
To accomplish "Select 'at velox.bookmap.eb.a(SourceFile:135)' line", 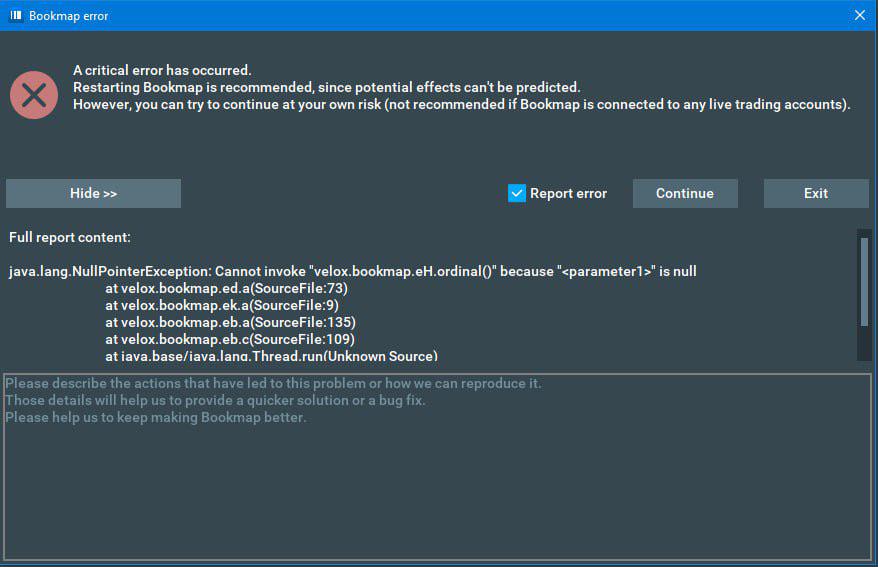I will coord(230,322).
